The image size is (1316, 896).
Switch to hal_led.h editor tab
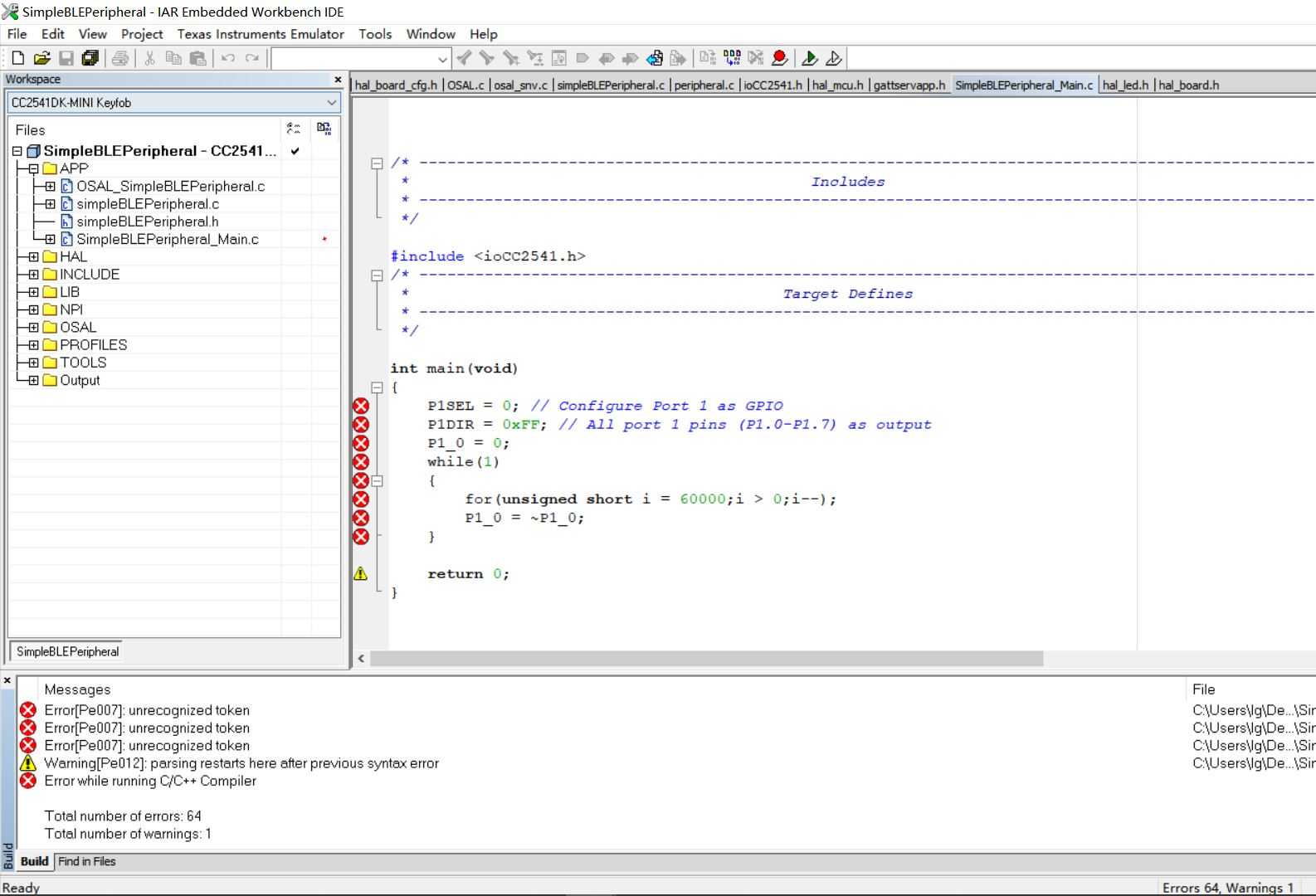tap(1125, 85)
